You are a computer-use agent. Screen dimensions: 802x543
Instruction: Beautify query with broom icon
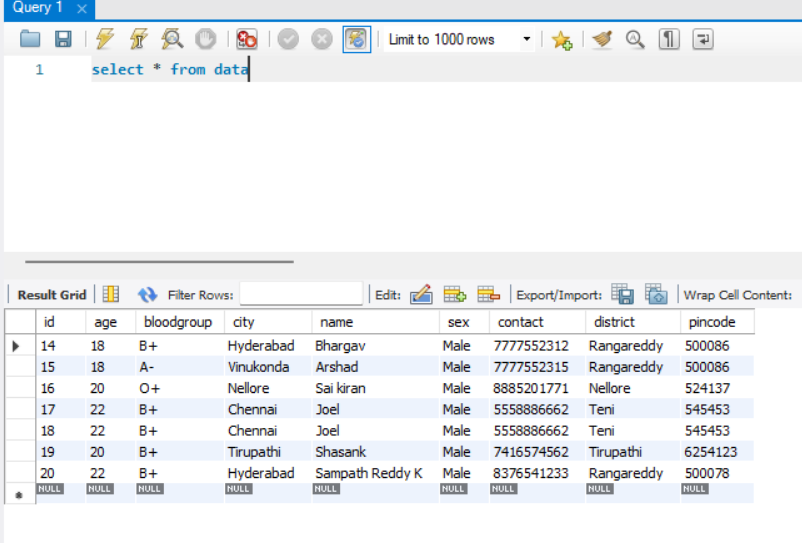(x=602, y=39)
